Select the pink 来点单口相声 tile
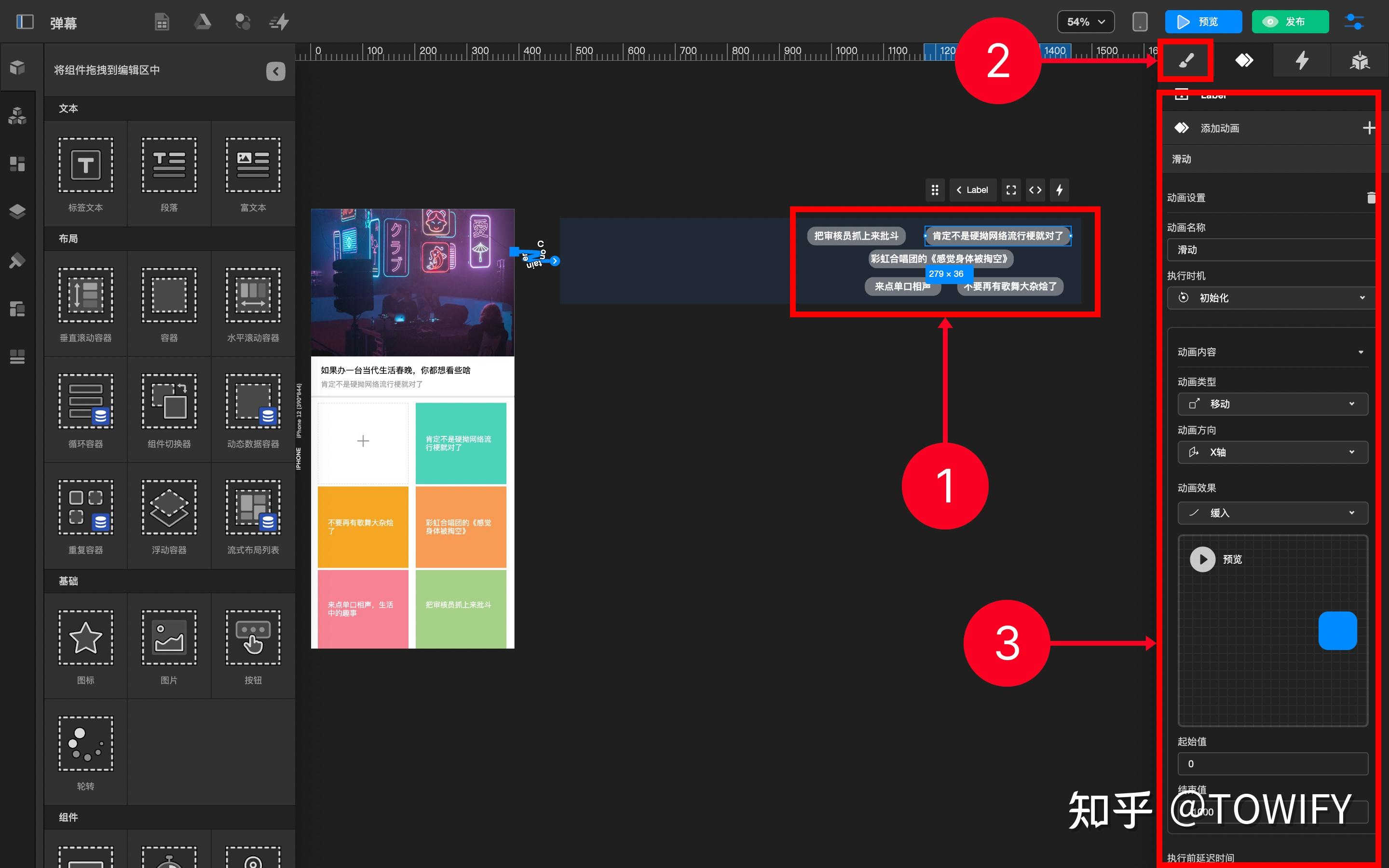The image size is (1389, 868). [x=363, y=609]
